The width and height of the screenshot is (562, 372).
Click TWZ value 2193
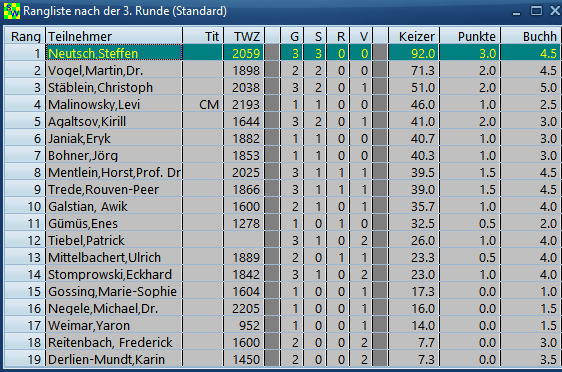pos(244,104)
